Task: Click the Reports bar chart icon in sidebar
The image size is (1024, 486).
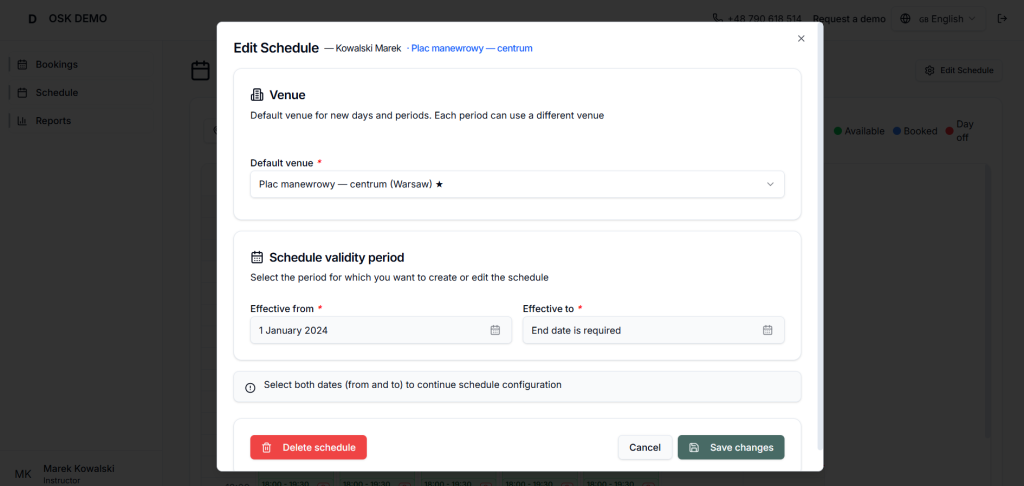Action: coord(22,121)
